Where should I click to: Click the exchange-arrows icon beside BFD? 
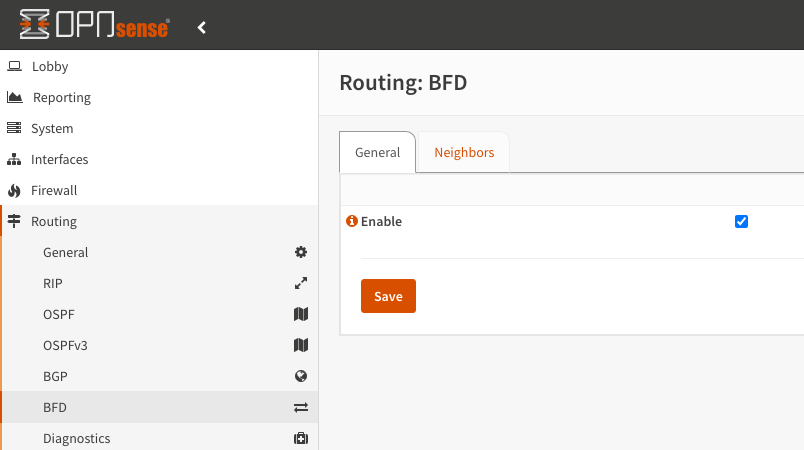point(300,408)
